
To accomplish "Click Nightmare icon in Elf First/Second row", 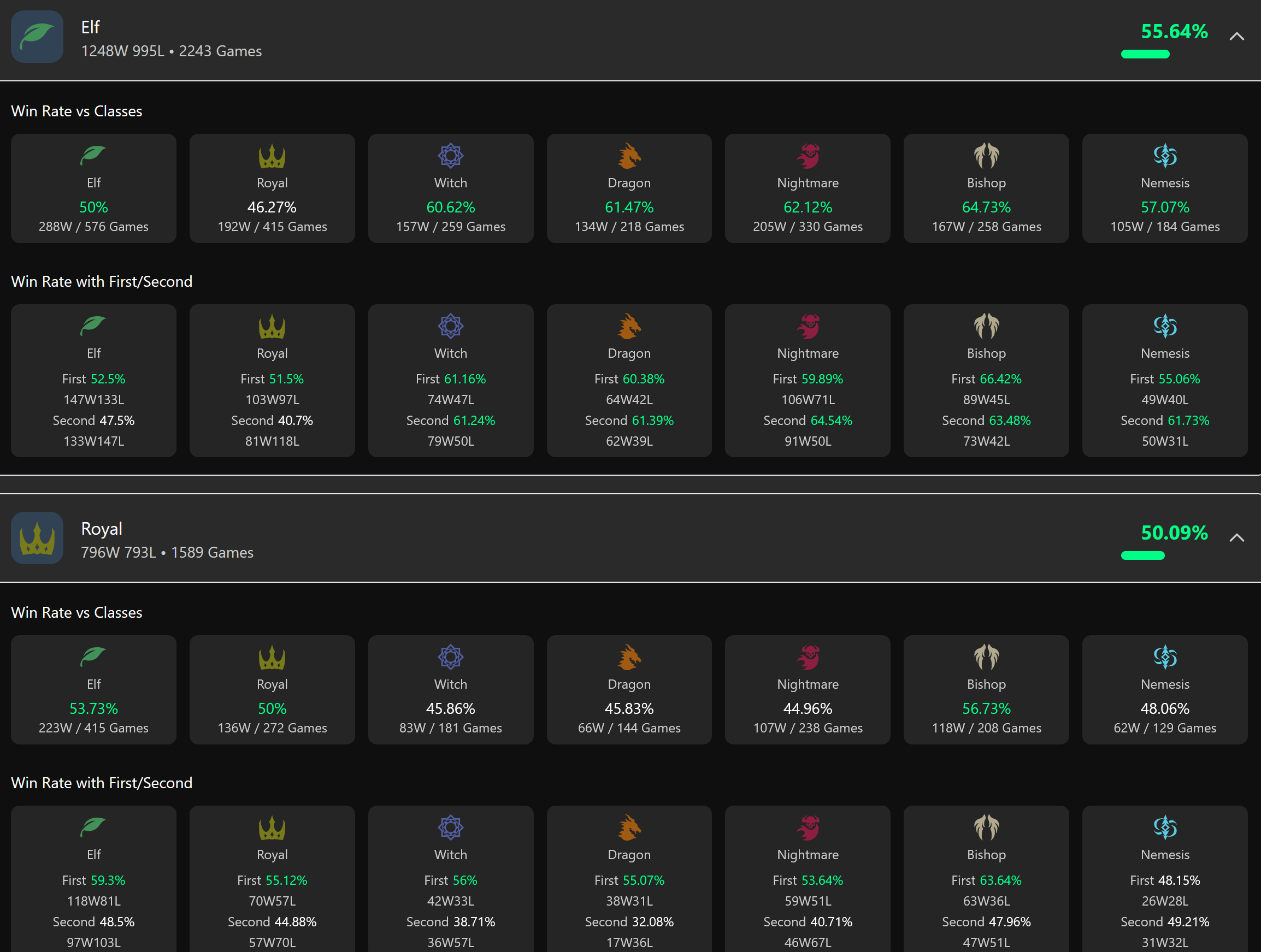I will point(808,327).
